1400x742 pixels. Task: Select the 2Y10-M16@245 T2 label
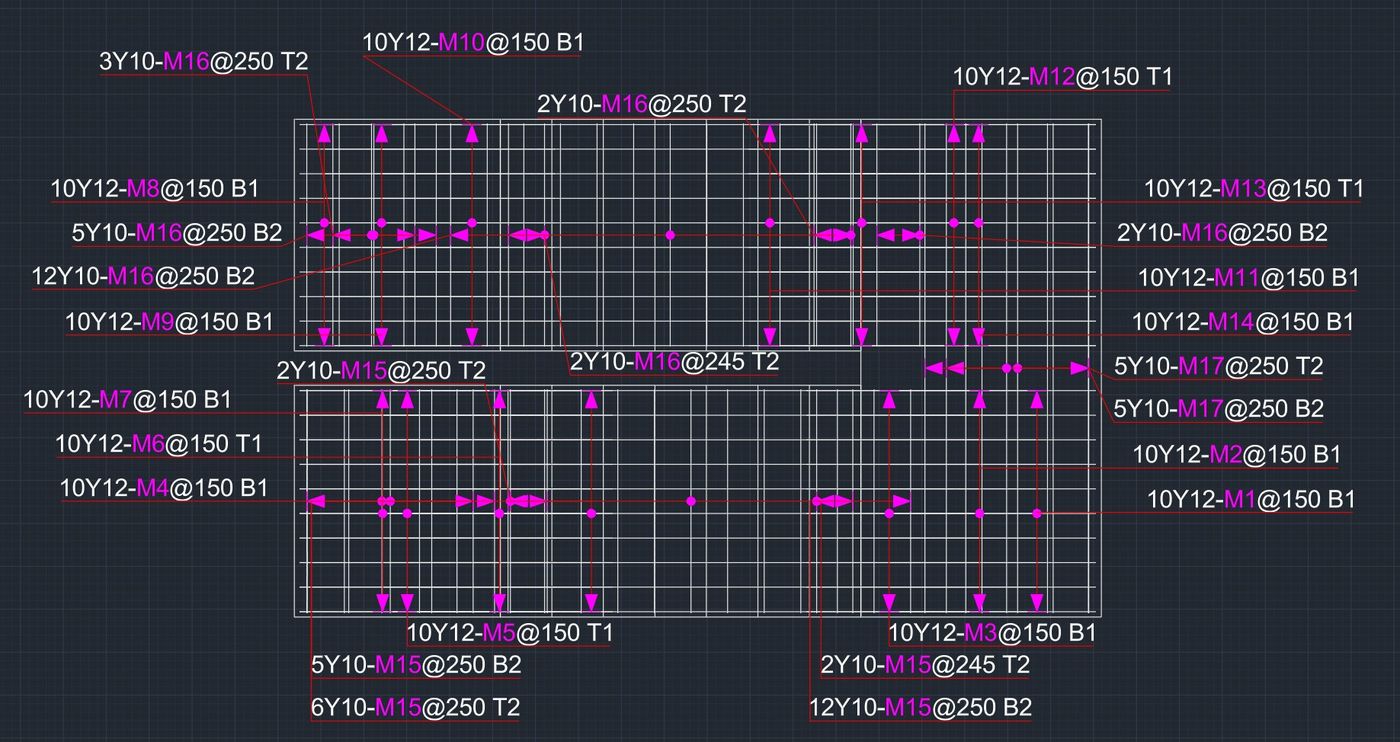[x=674, y=361]
